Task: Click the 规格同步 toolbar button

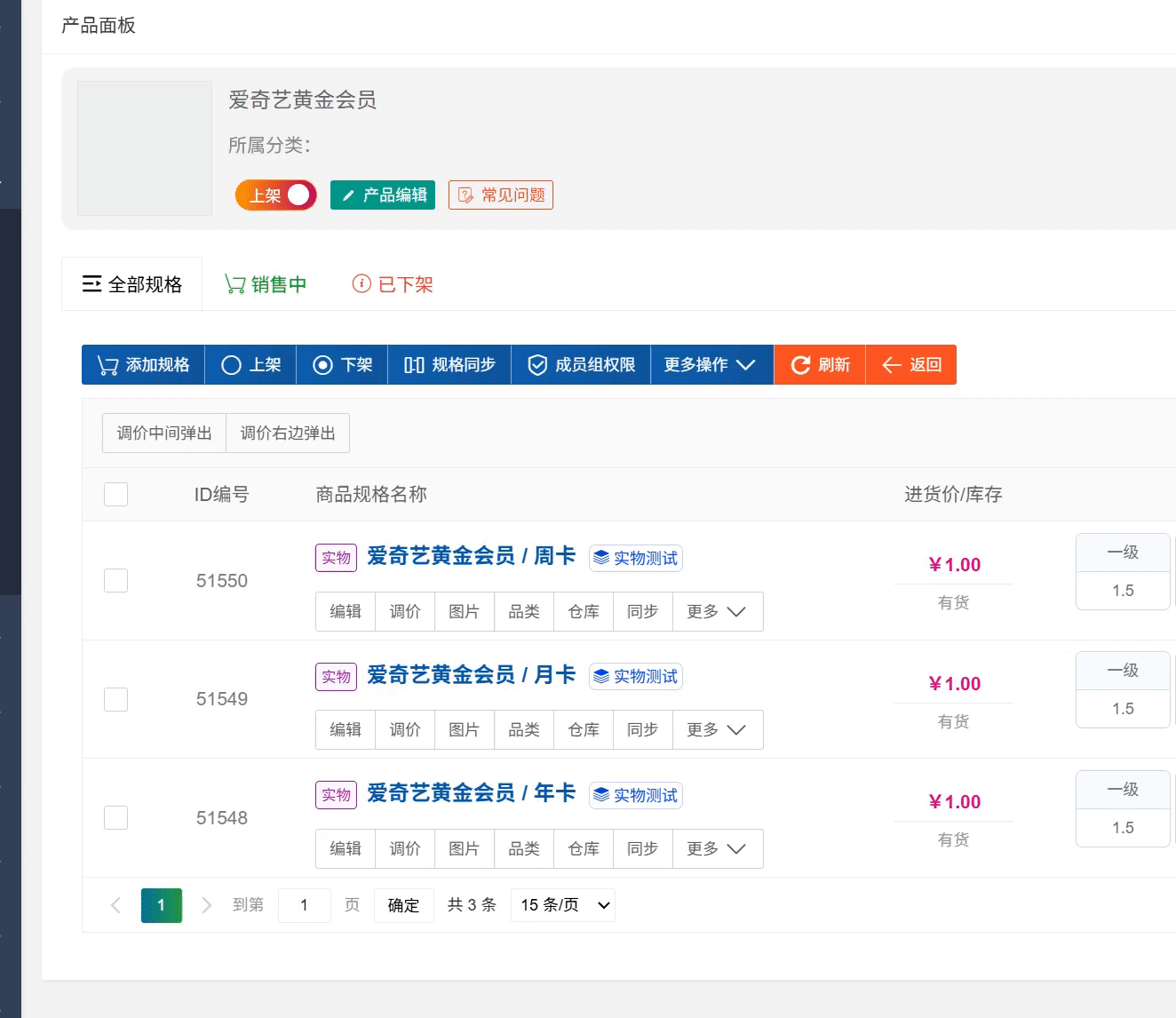Action: tap(449, 365)
